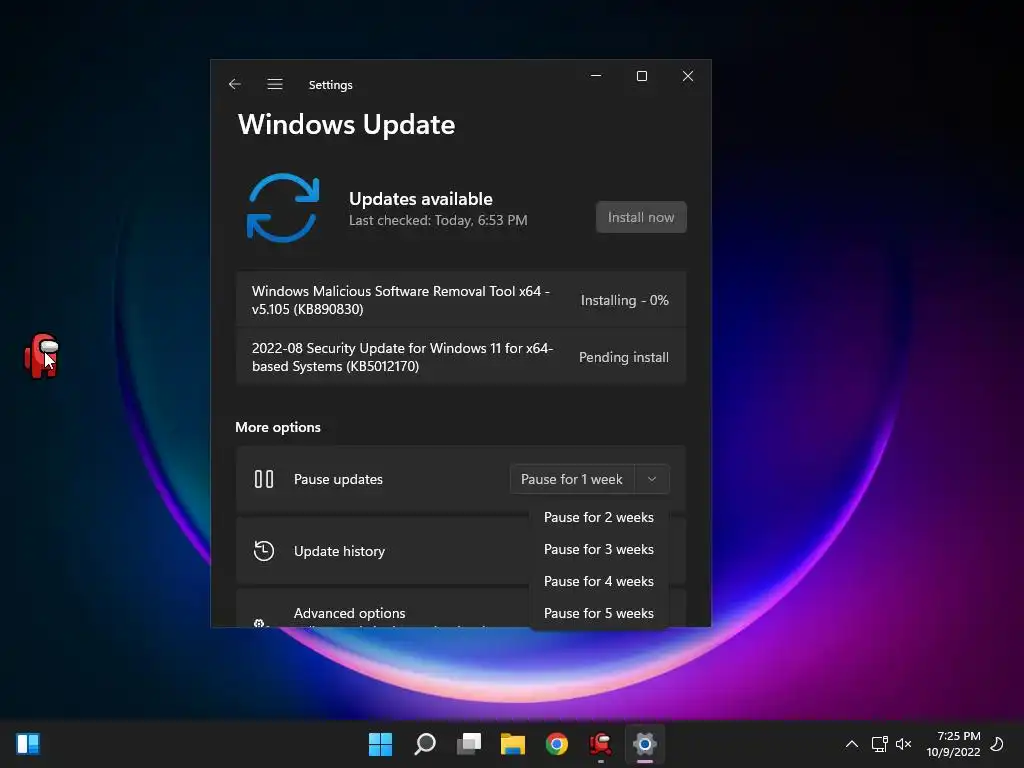
Task: Open the clock and date 7:25 PM
Action: (x=953, y=744)
